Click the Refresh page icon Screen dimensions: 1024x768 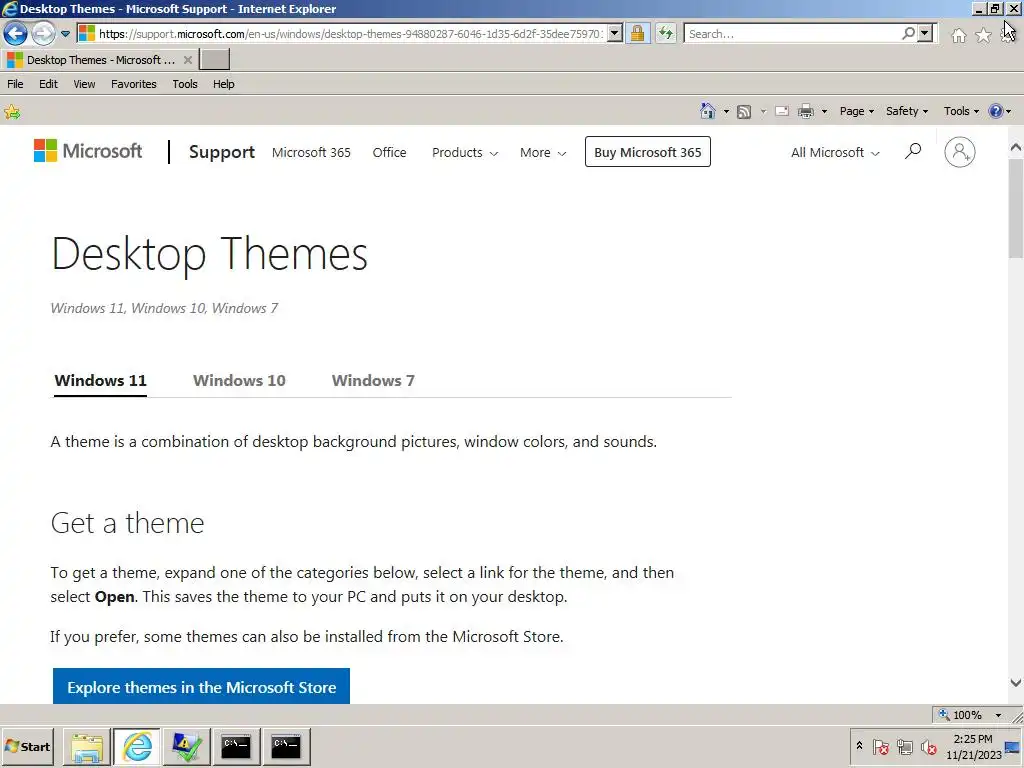click(x=665, y=33)
